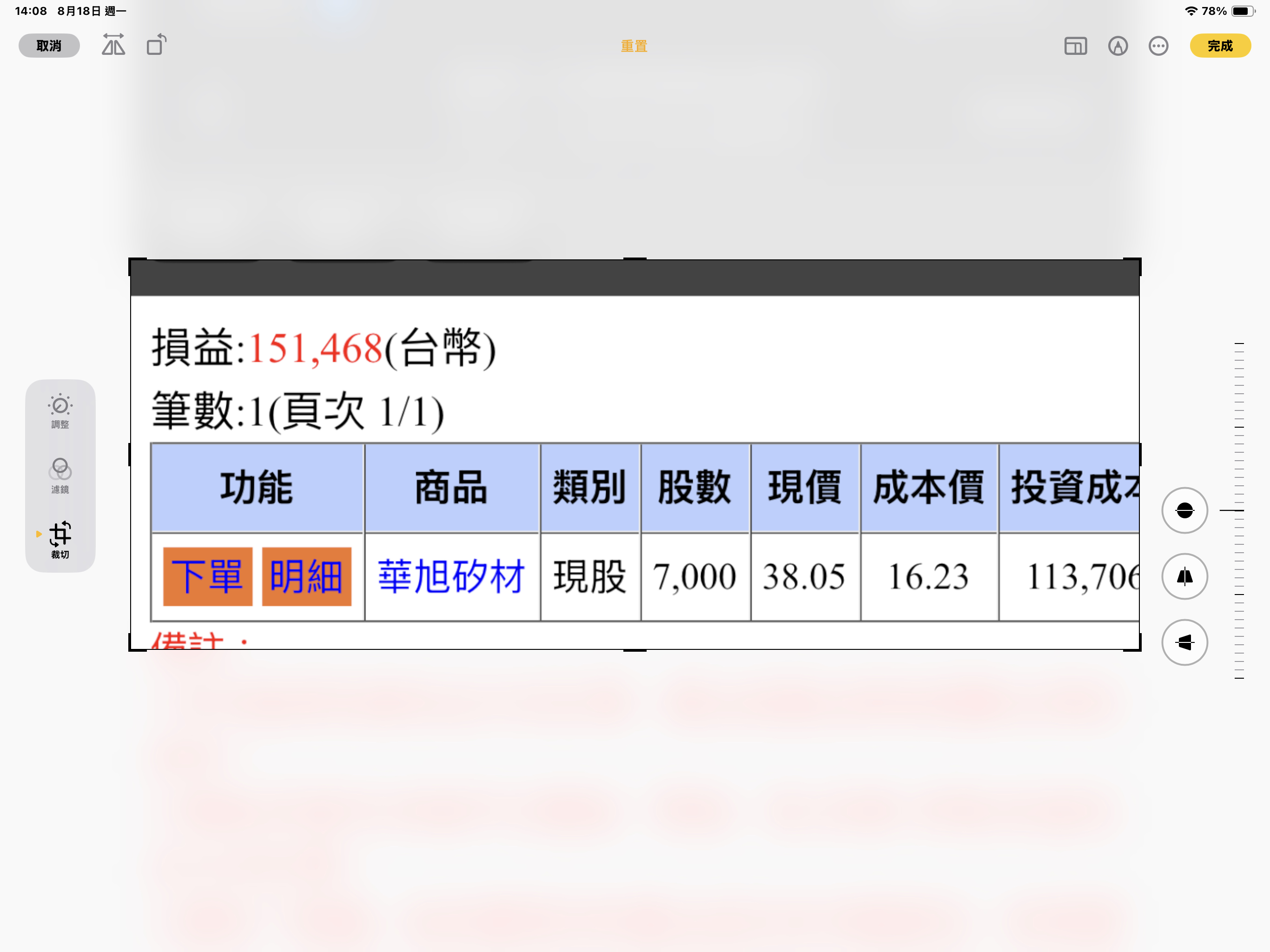Select the straighten adjustment dial

pos(1184,510)
